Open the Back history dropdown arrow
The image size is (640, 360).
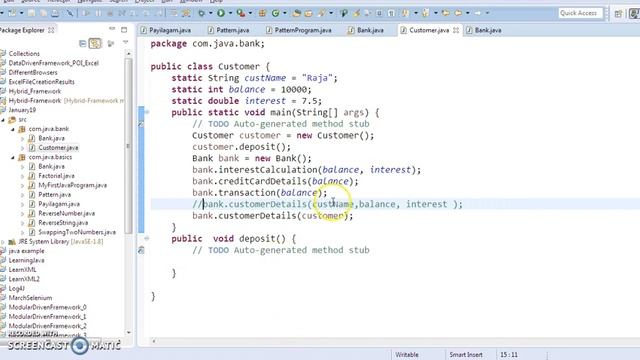pos(468,13)
